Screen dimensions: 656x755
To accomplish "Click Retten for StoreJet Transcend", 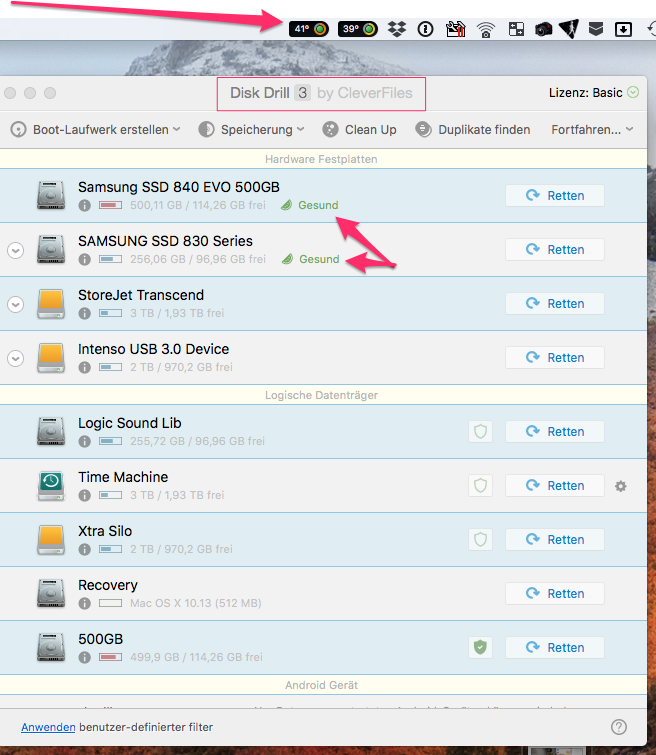I will pyautogui.click(x=555, y=303).
